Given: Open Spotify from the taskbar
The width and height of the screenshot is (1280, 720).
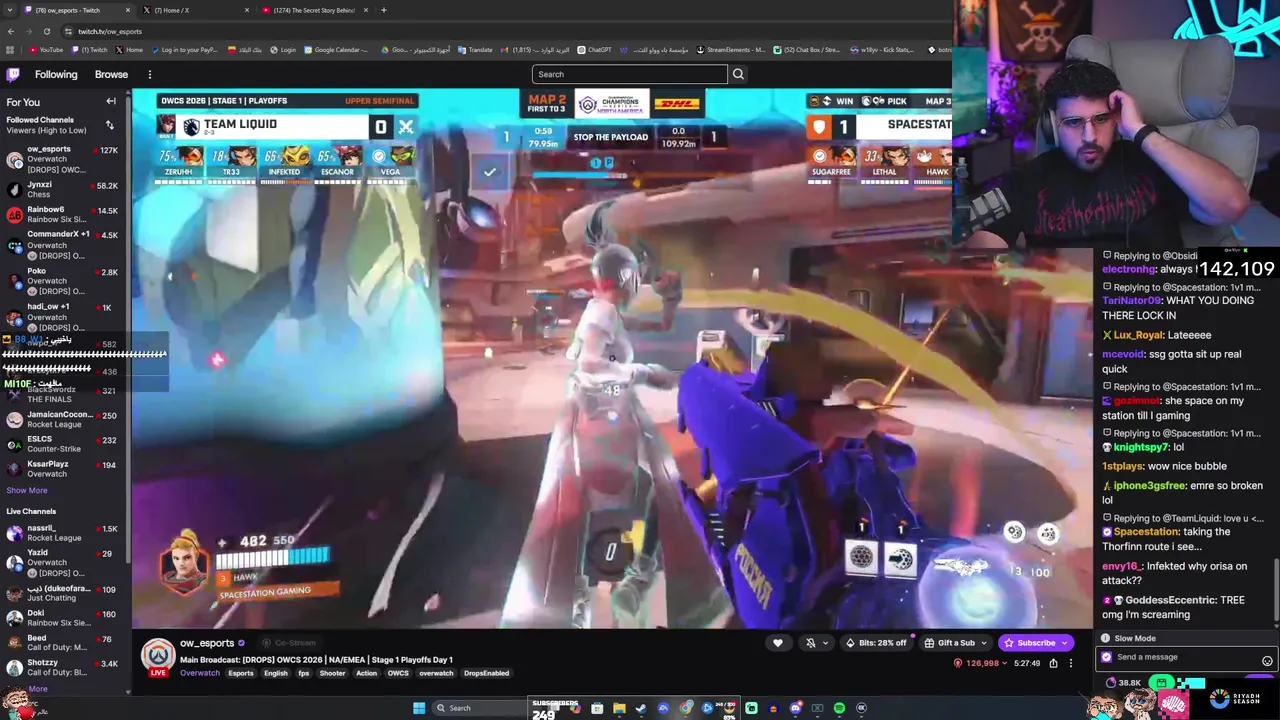Looking at the screenshot, I should (x=839, y=708).
